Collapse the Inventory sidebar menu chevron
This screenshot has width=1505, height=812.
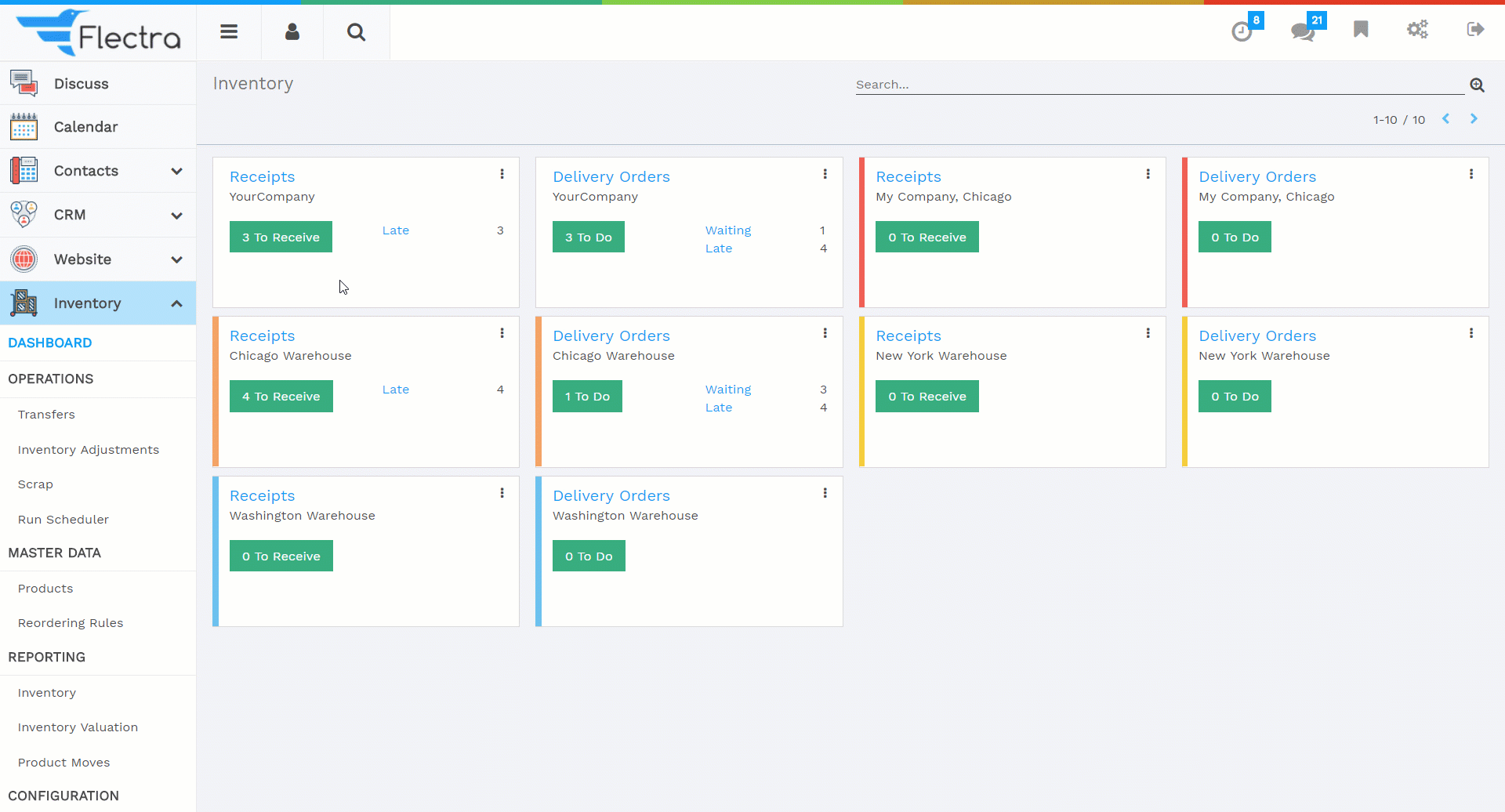[177, 303]
